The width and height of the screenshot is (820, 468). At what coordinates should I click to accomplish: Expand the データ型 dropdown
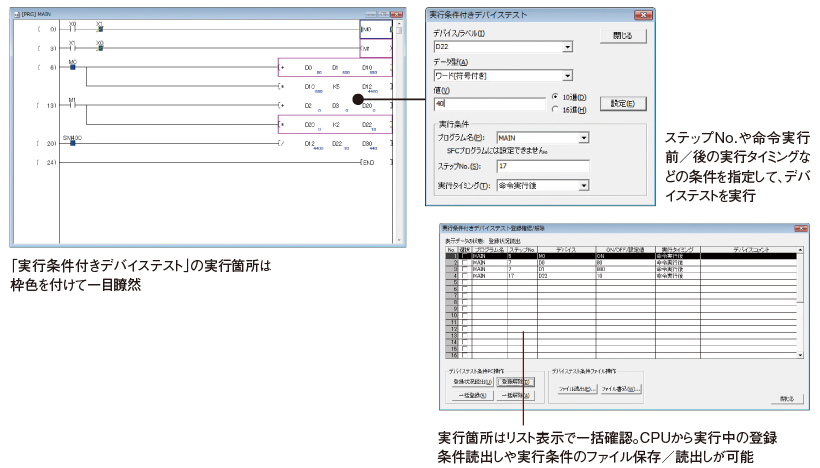[567, 75]
